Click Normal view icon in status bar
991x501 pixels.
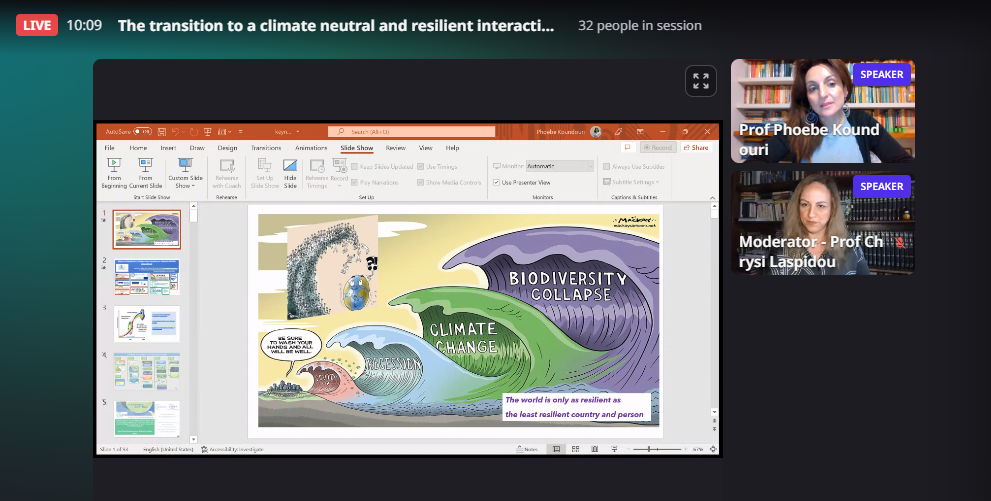pos(556,450)
